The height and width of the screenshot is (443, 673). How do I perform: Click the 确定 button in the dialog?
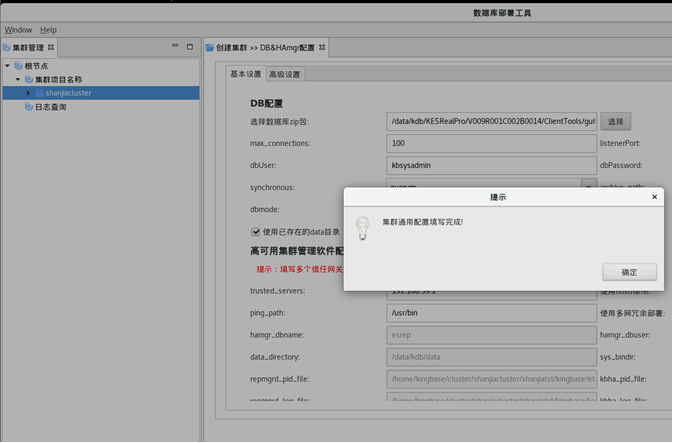pos(629,272)
